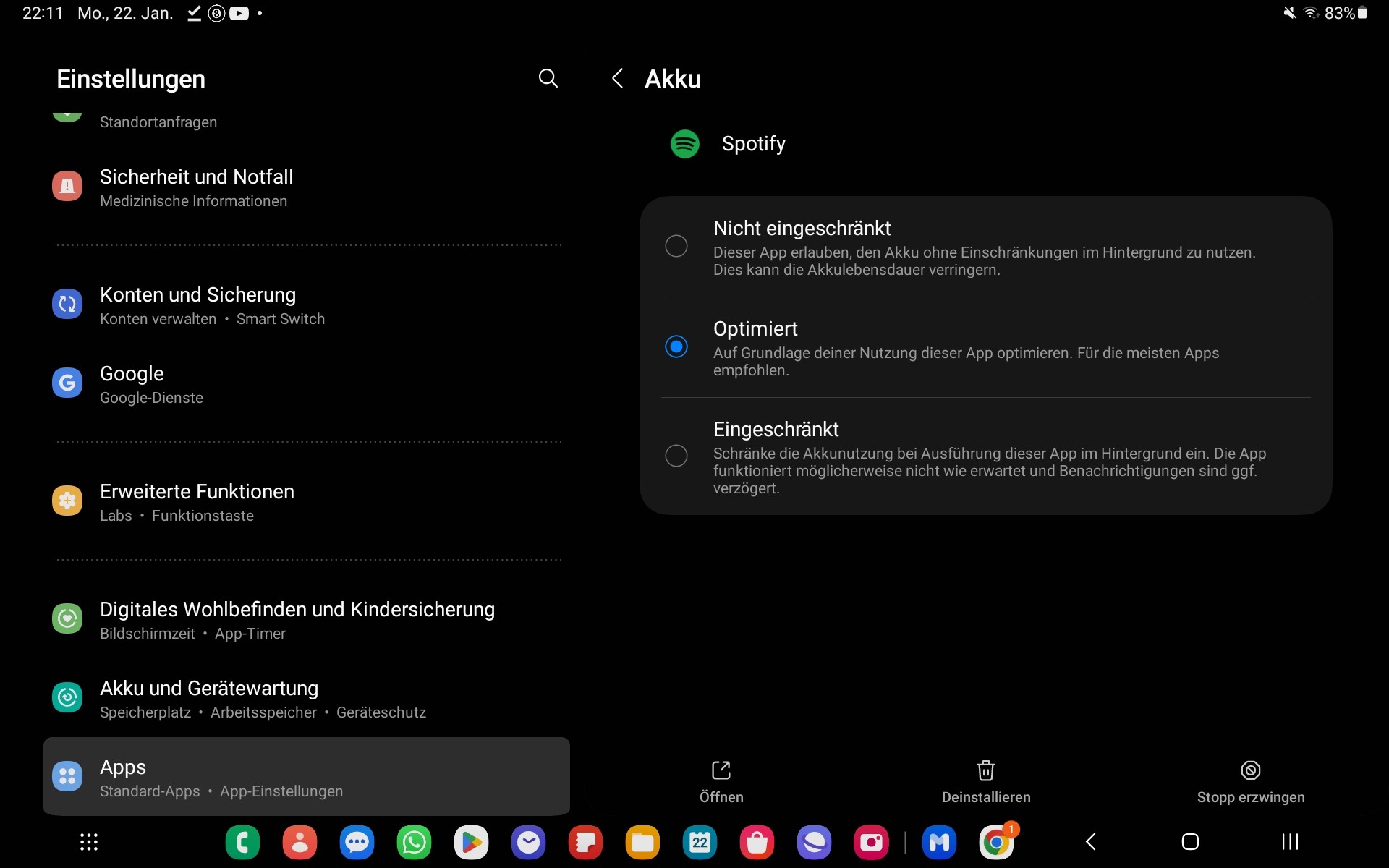Screen dimensions: 1389x868
Task: Go back using the Akku back arrow
Action: point(617,78)
